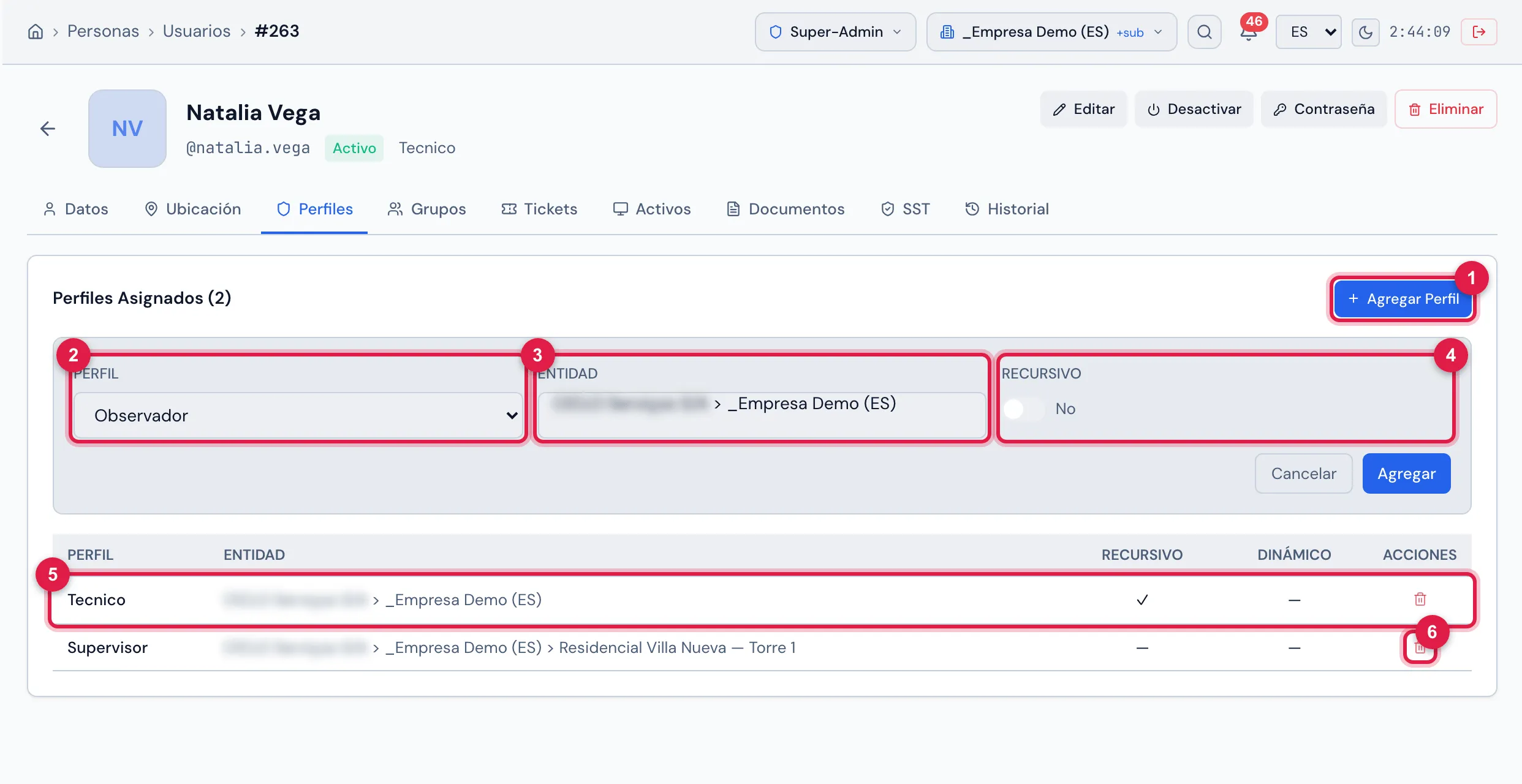1522x784 pixels.
Task: Open the SST tab
Action: [x=905, y=209]
